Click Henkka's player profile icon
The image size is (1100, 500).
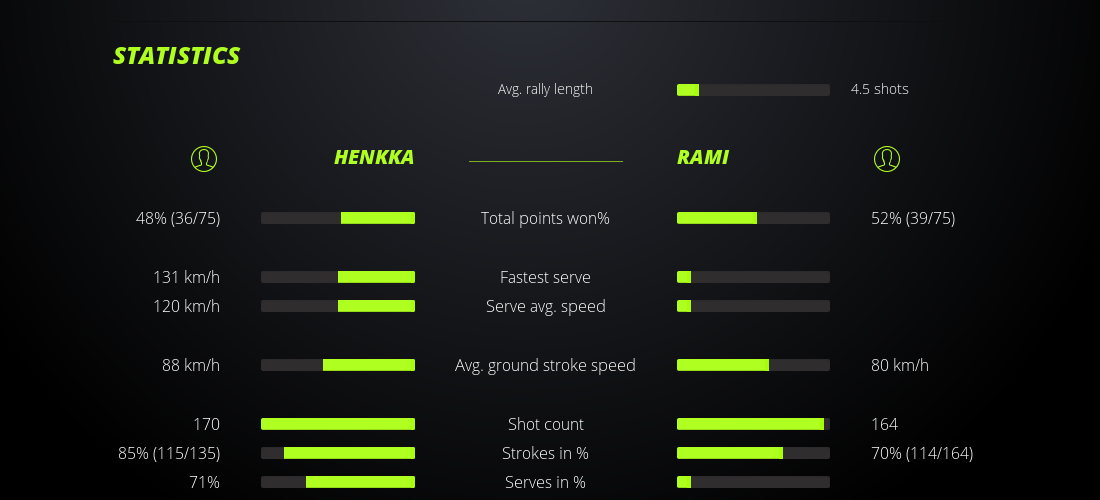tap(203, 158)
